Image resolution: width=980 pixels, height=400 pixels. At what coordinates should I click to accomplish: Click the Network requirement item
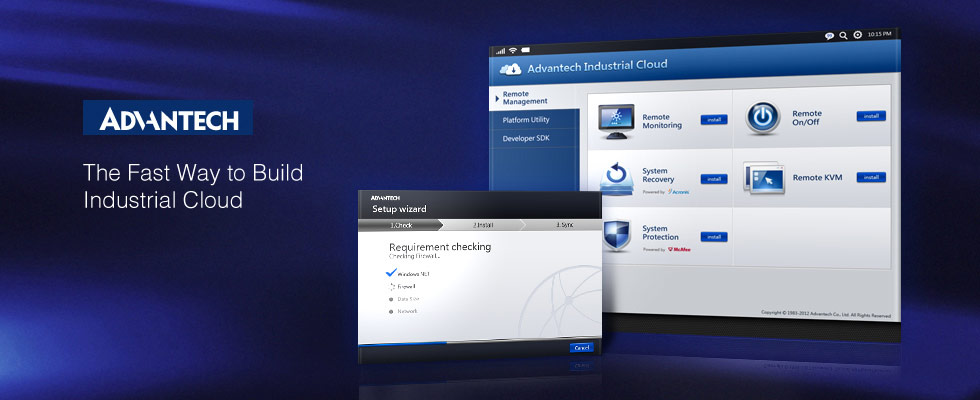408,311
